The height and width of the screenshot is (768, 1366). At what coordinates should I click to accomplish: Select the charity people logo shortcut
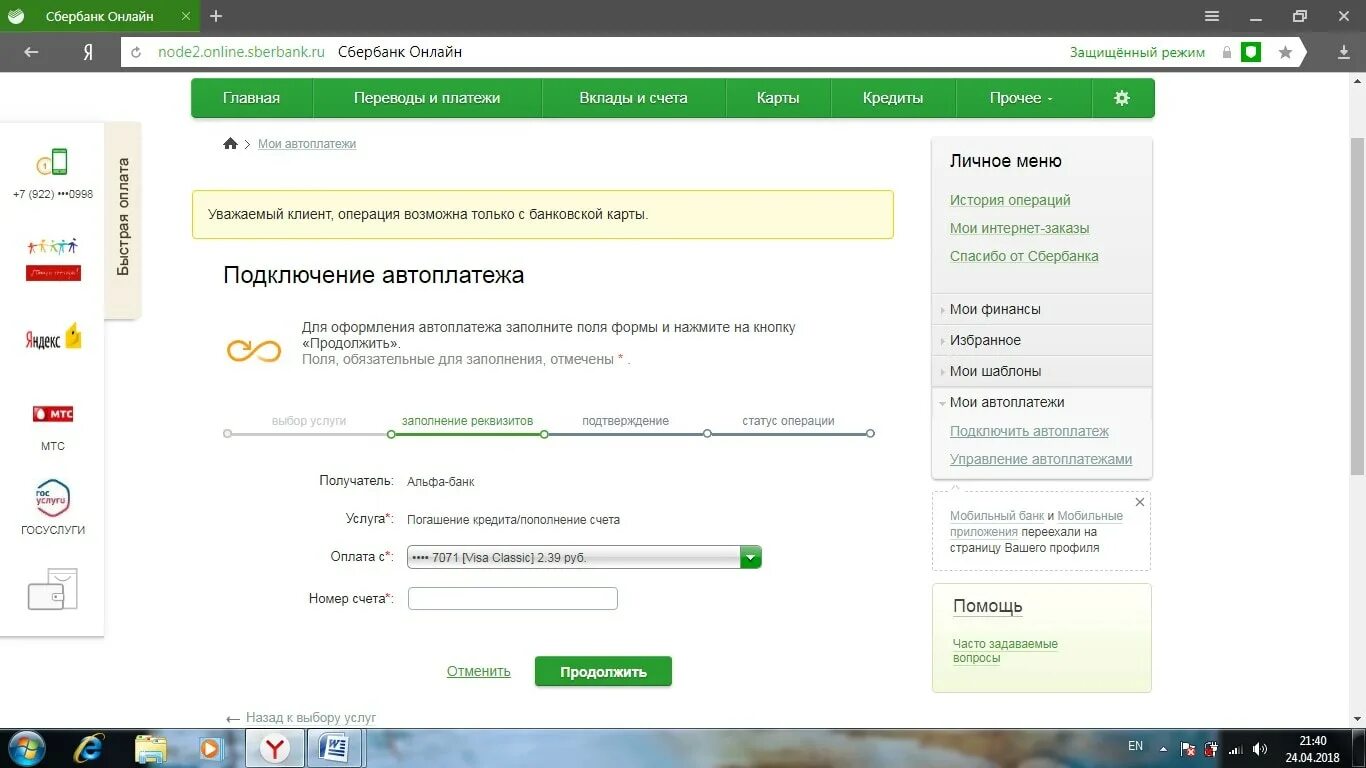(x=53, y=259)
